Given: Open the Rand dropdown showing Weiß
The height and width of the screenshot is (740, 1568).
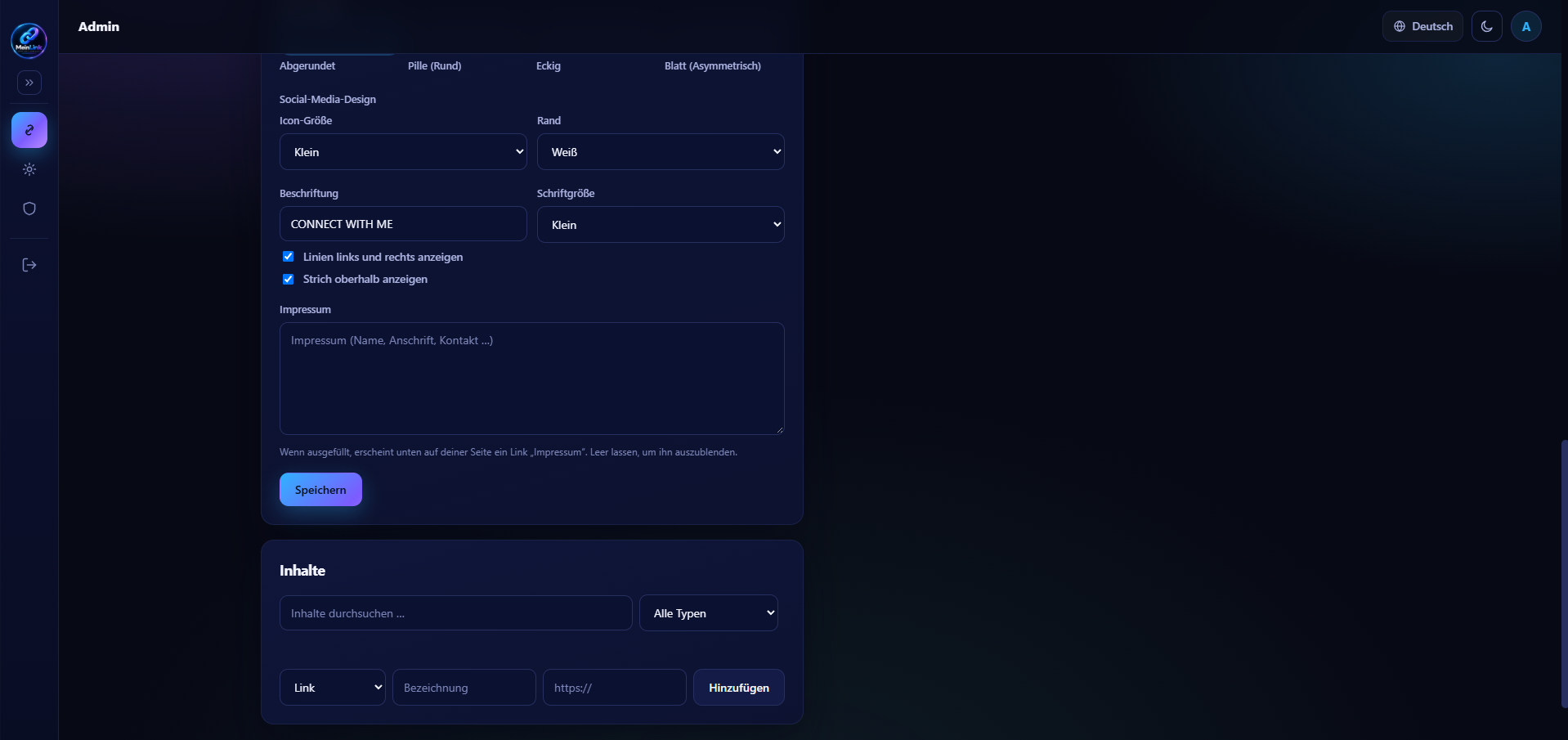Looking at the screenshot, I should point(661,152).
